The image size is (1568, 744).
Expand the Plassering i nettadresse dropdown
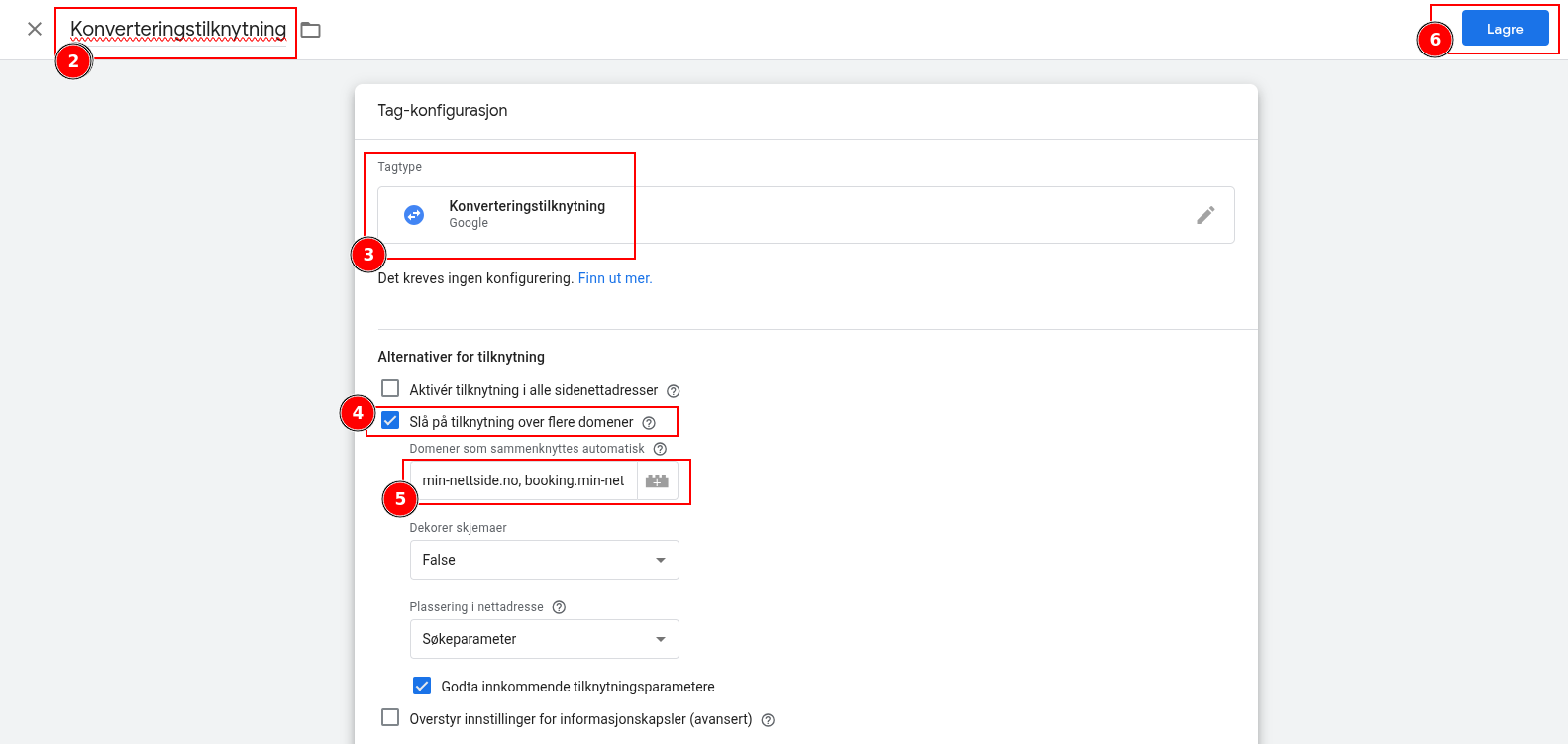[x=544, y=639]
